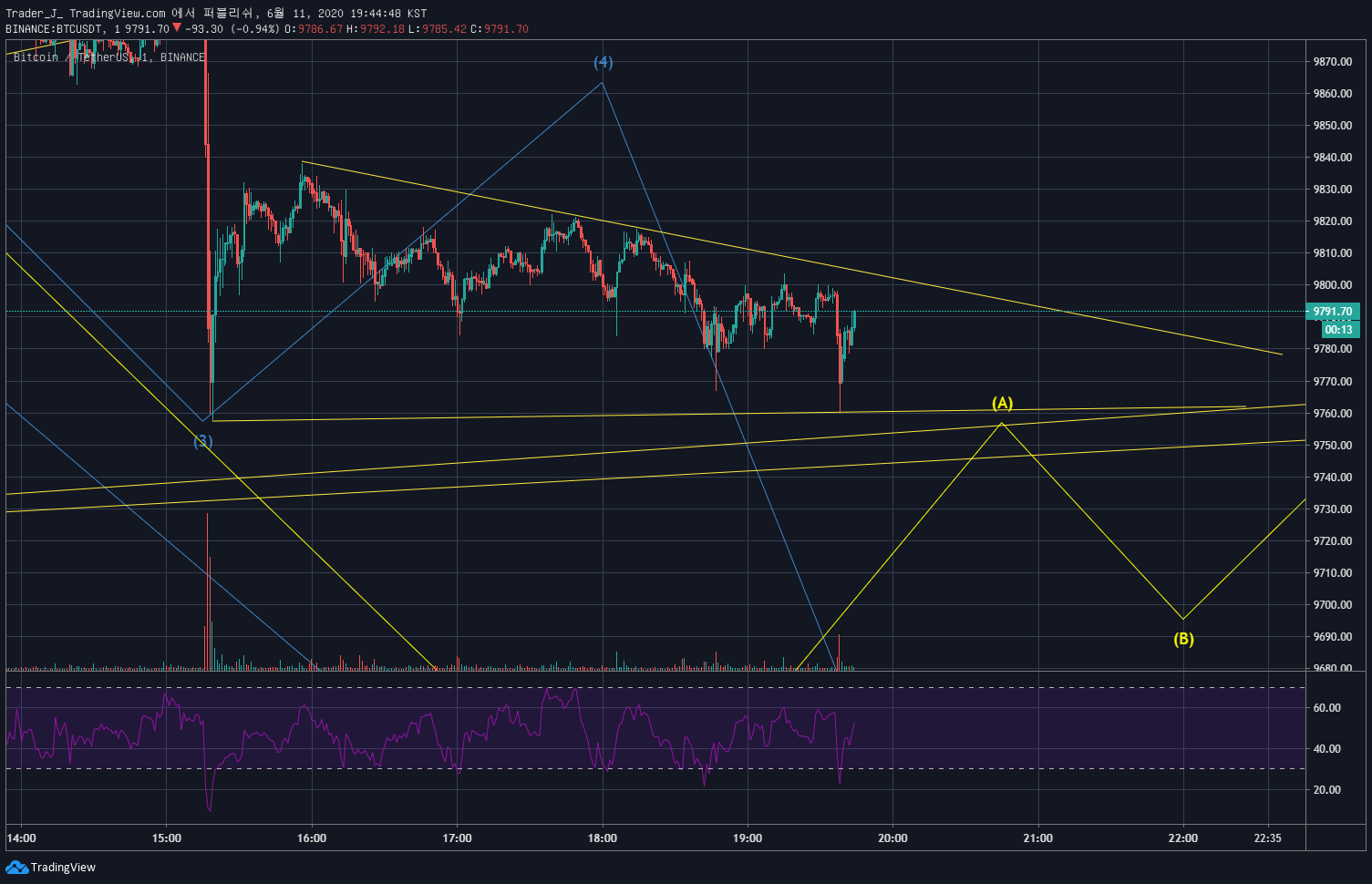The height and width of the screenshot is (884, 1372).
Task: Click the -93.30 price change value
Action: tap(204, 29)
